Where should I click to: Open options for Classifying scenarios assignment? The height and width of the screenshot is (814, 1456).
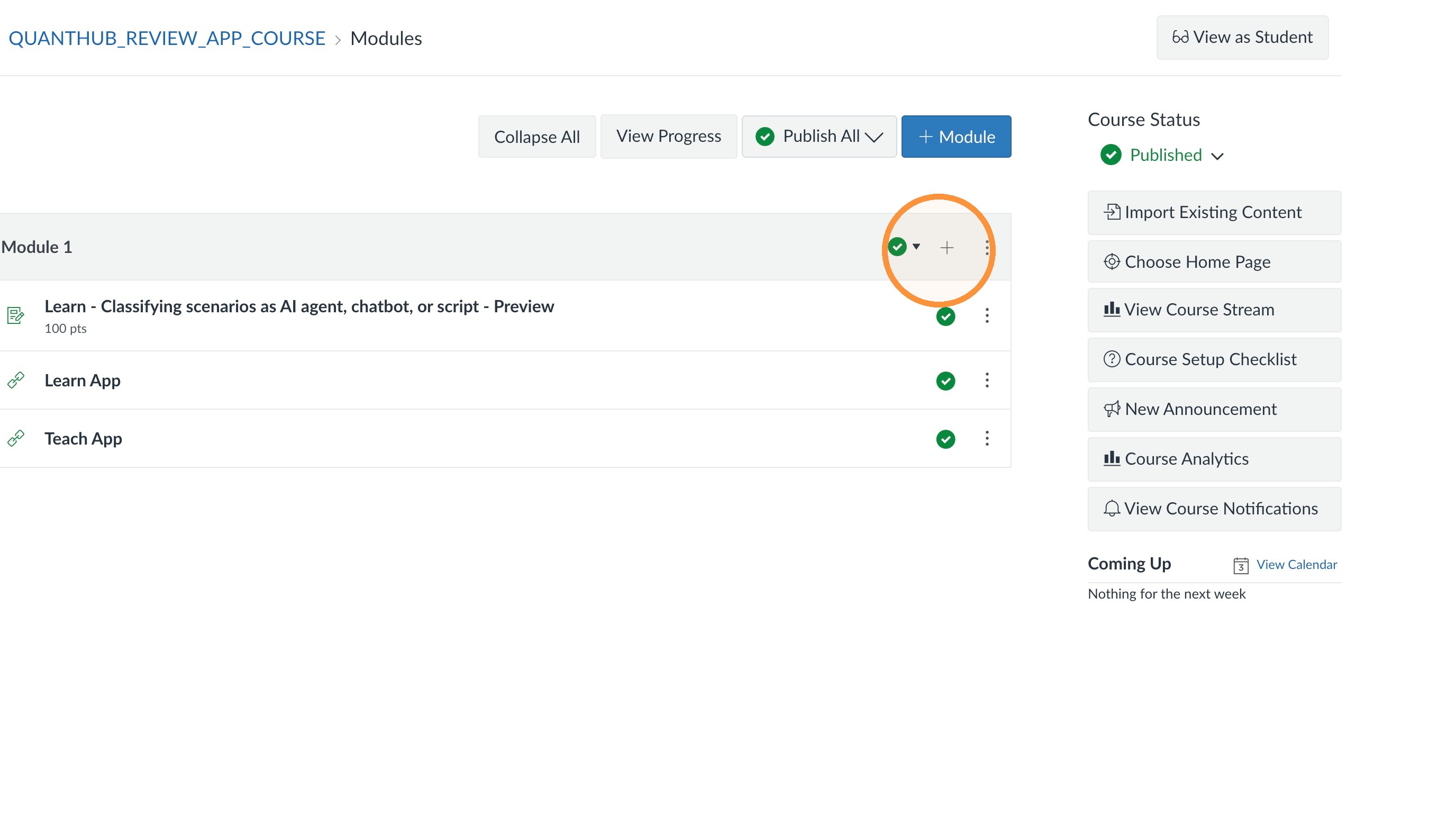pos(987,315)
